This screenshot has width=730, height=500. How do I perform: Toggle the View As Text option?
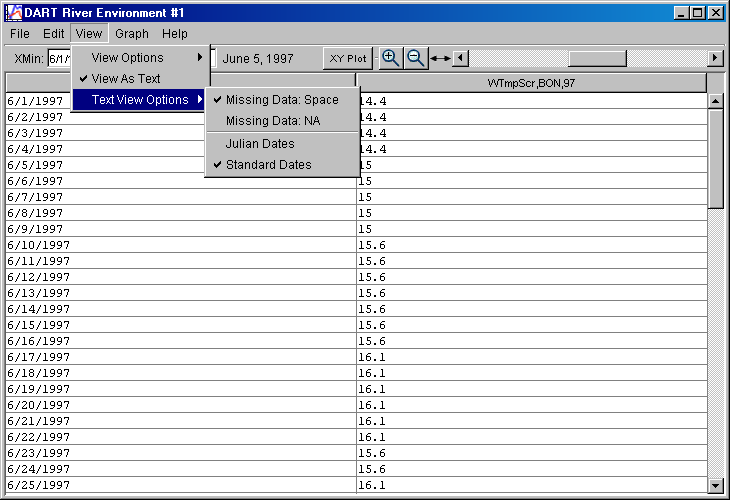(125, 78)
